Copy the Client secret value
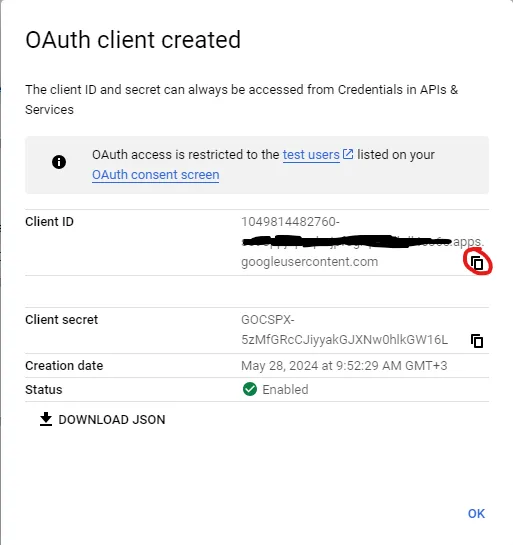This screenshot has width=513, height=545. click(477, 341)
